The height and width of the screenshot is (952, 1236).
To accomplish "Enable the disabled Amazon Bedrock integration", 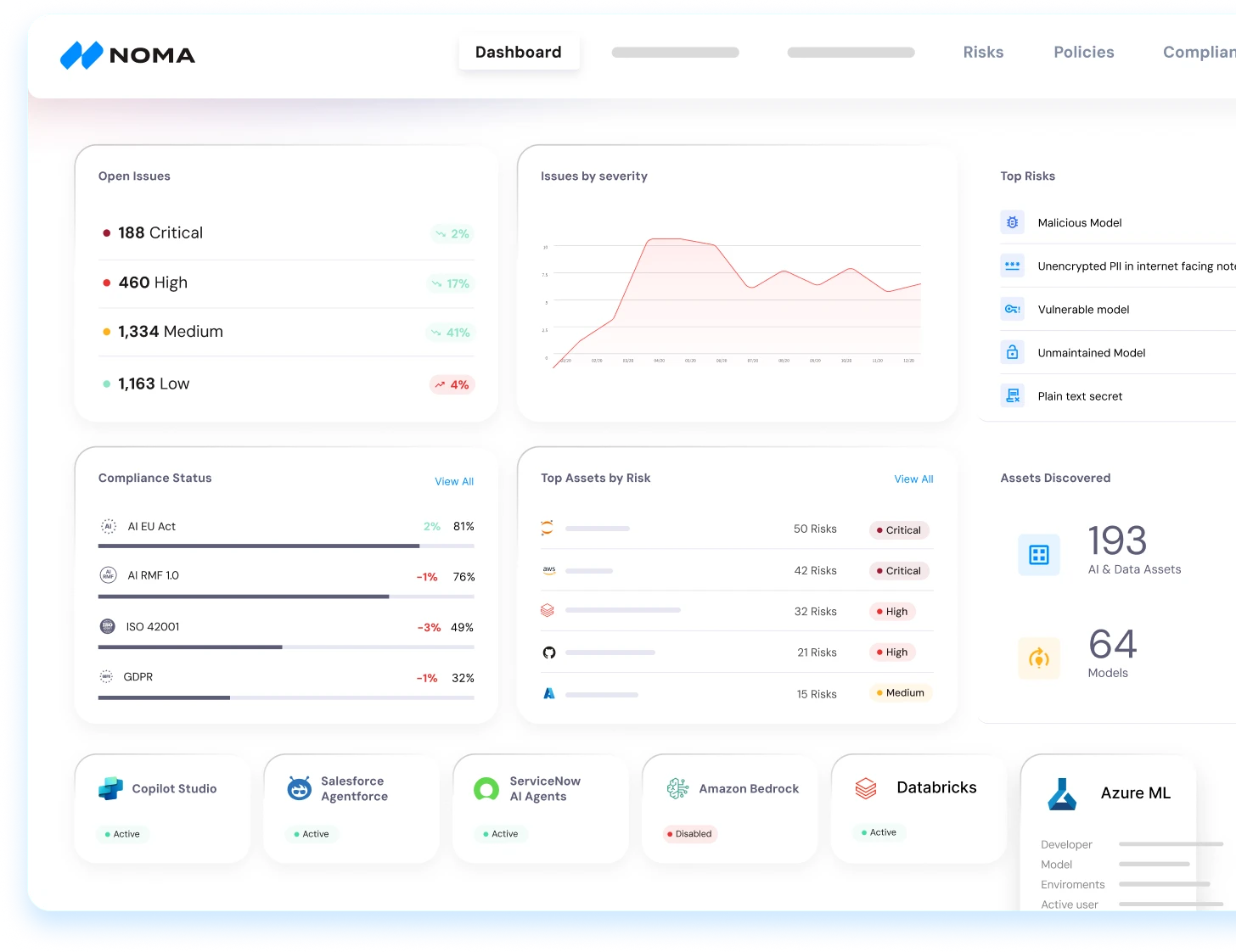I will [689, 834].
